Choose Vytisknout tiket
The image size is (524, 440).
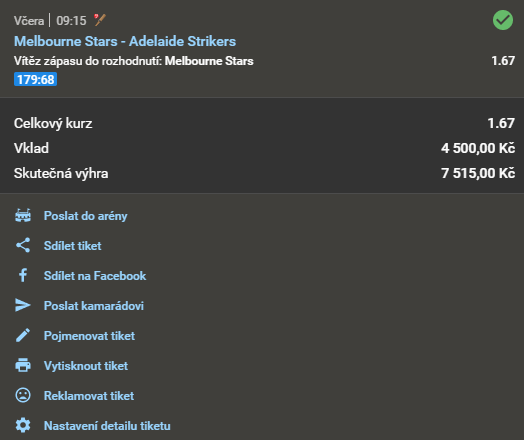tap(86, 366)
